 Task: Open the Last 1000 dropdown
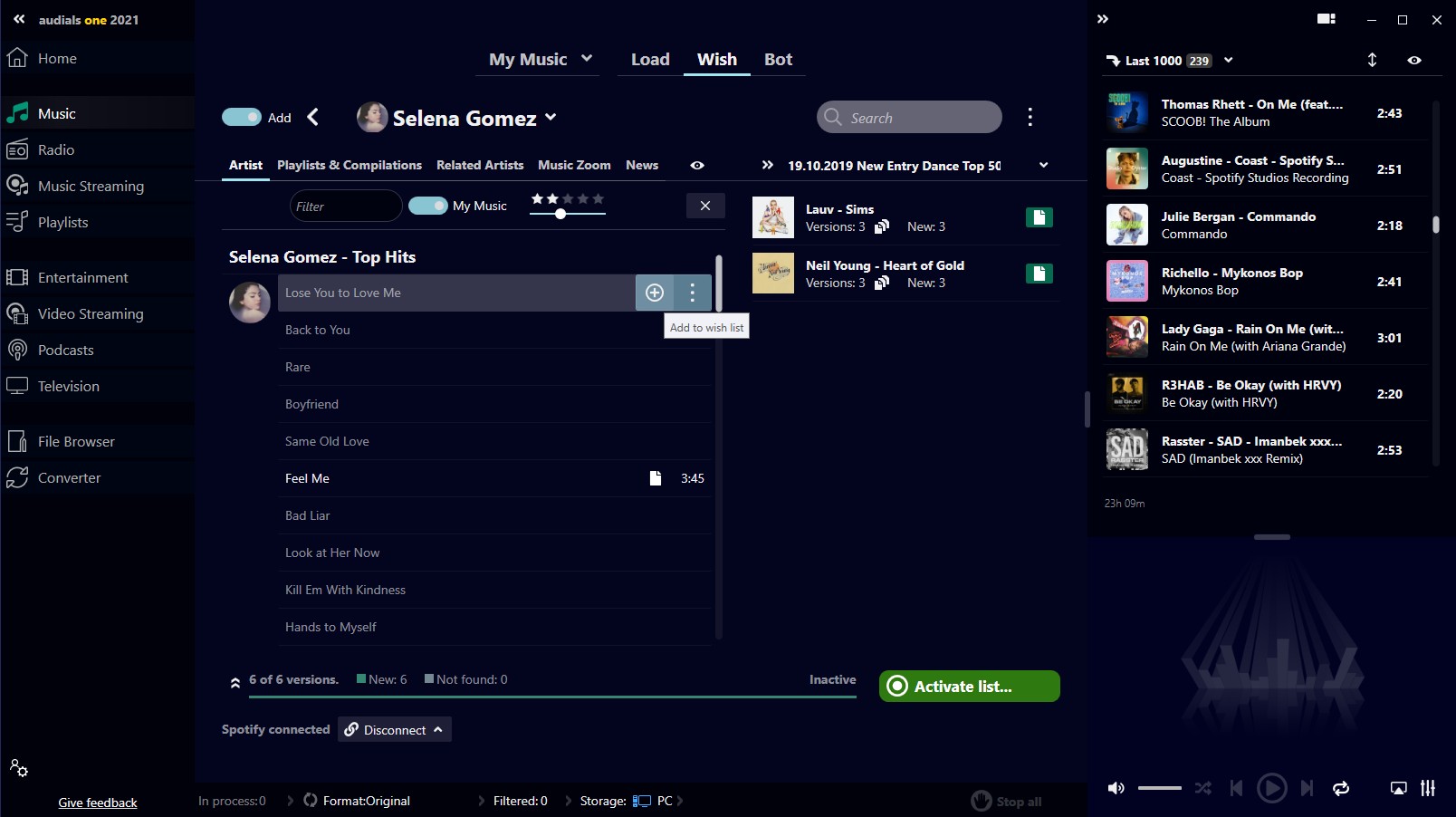tap(1228, 60)
